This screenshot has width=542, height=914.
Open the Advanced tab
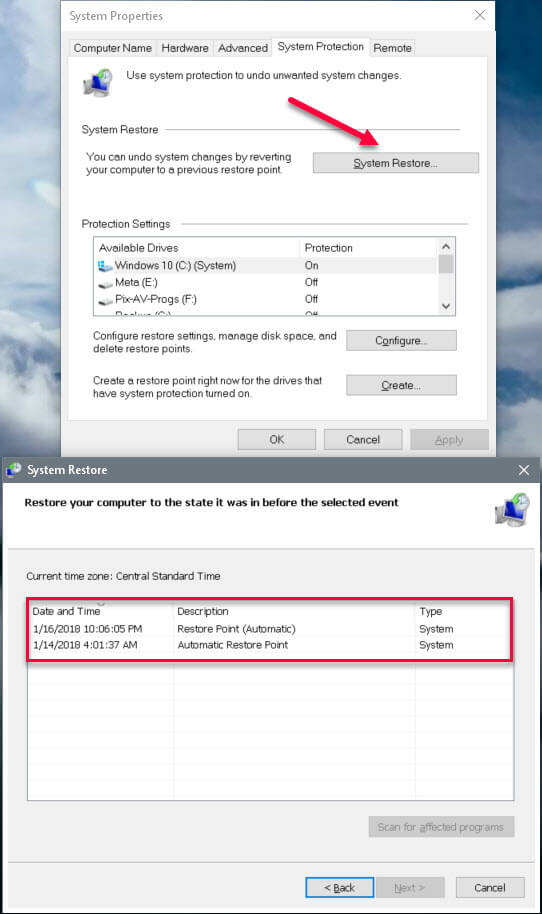point(242,48)
